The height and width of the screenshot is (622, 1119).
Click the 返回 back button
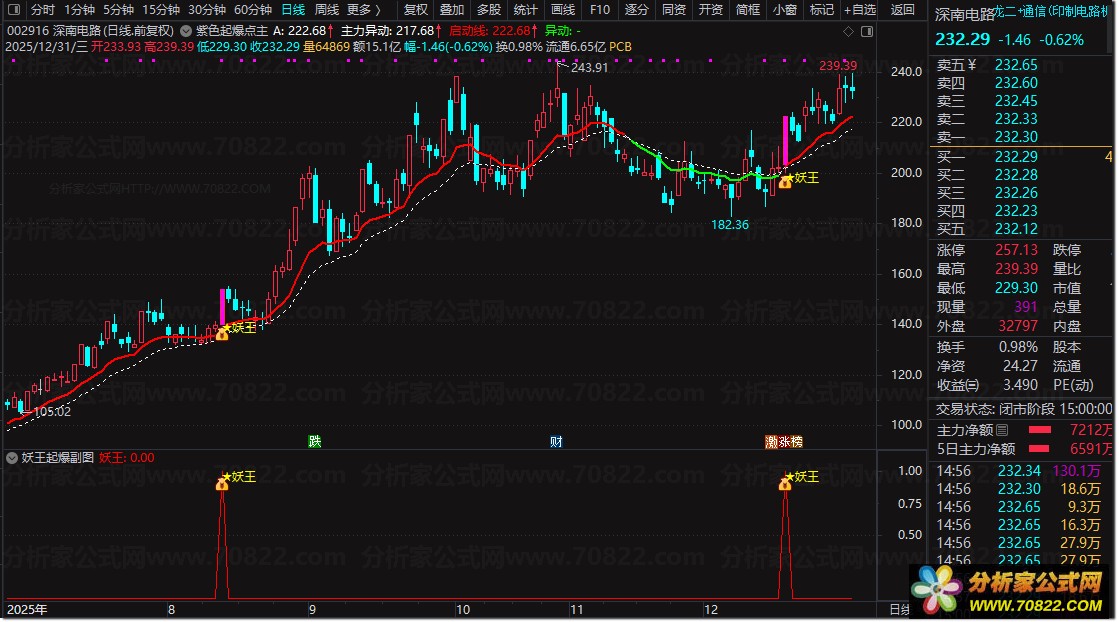[x=903, y=10]
